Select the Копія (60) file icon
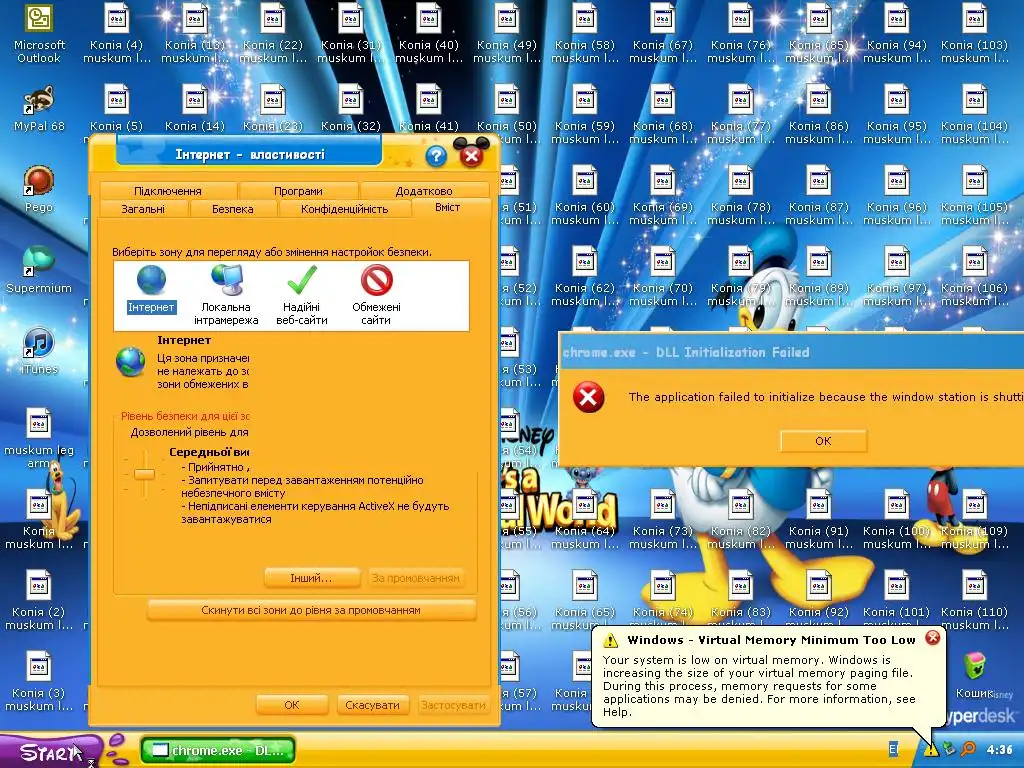1024x768 pixels. [584, 181]
